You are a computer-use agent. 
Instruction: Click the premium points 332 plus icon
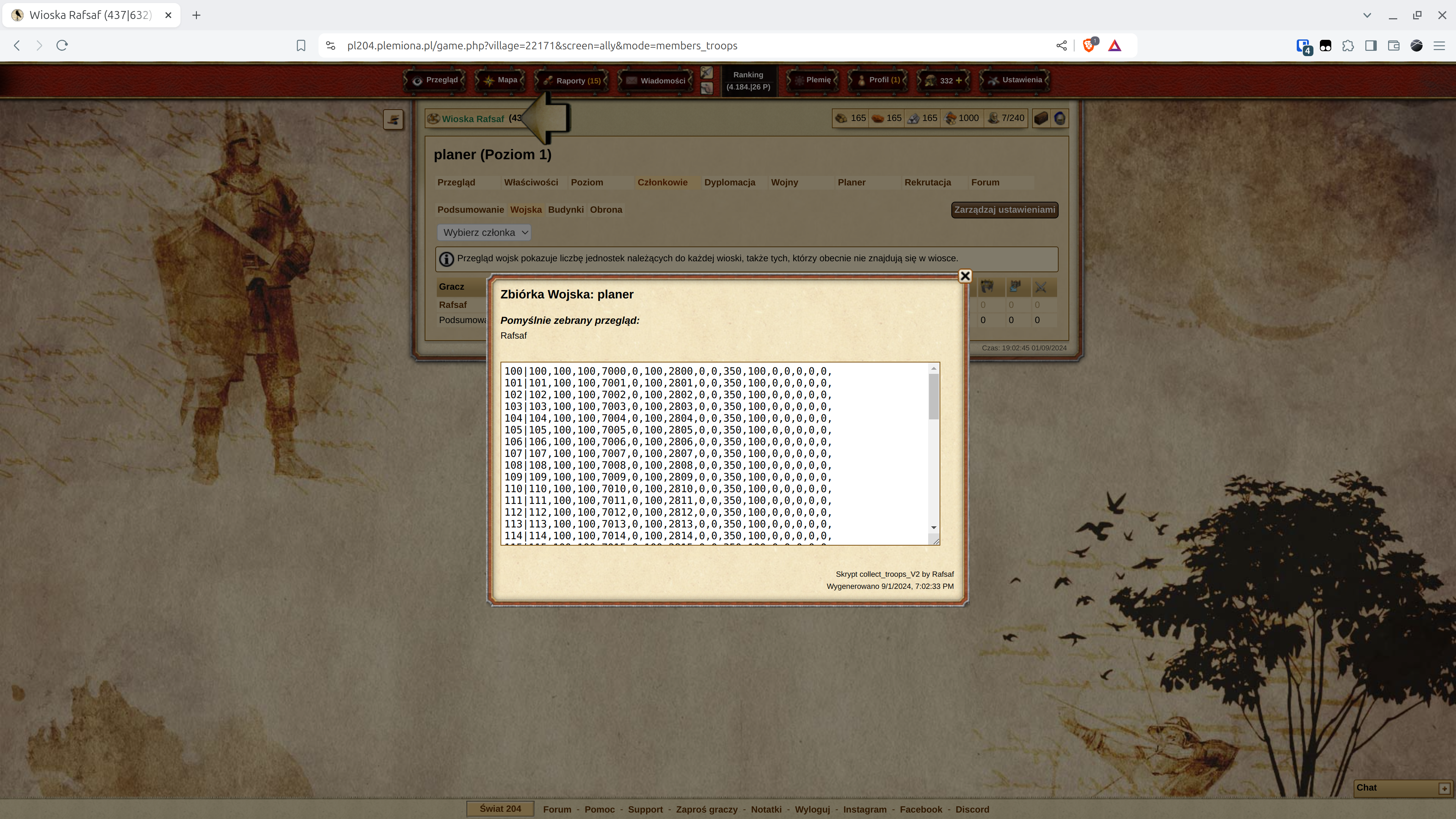tap(959, 80)
